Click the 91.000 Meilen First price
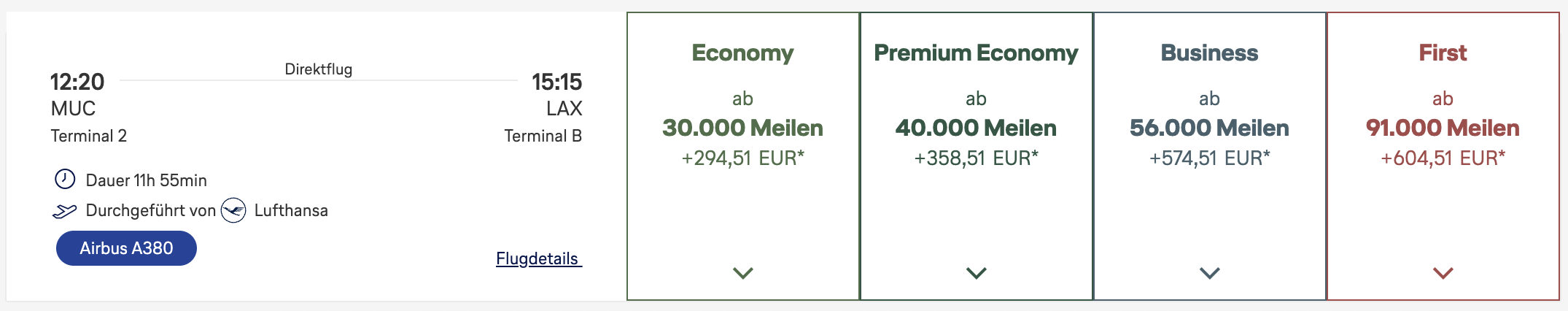 point(1443,128)
